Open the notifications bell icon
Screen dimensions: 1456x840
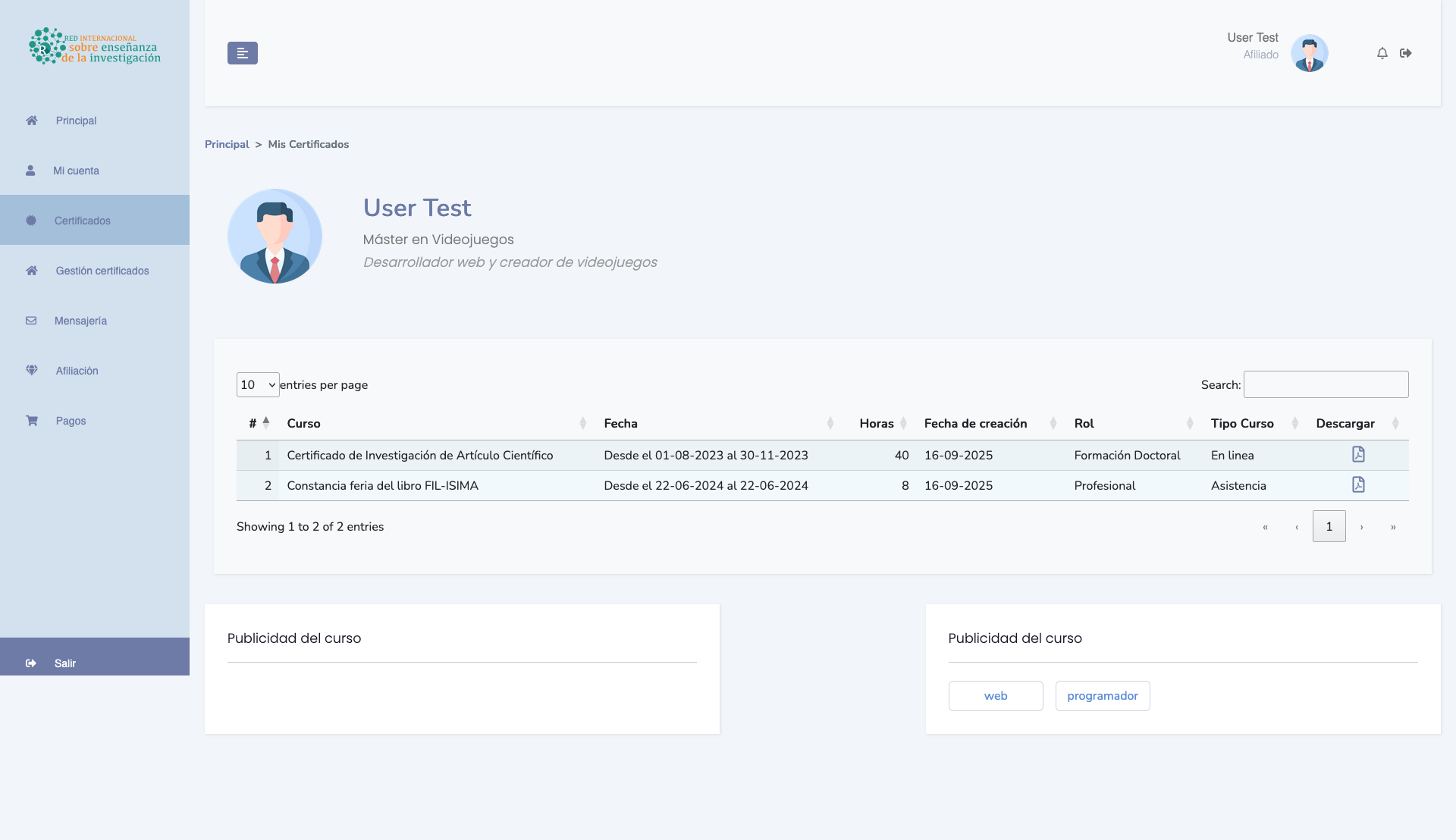click(x=1382, y=53)
